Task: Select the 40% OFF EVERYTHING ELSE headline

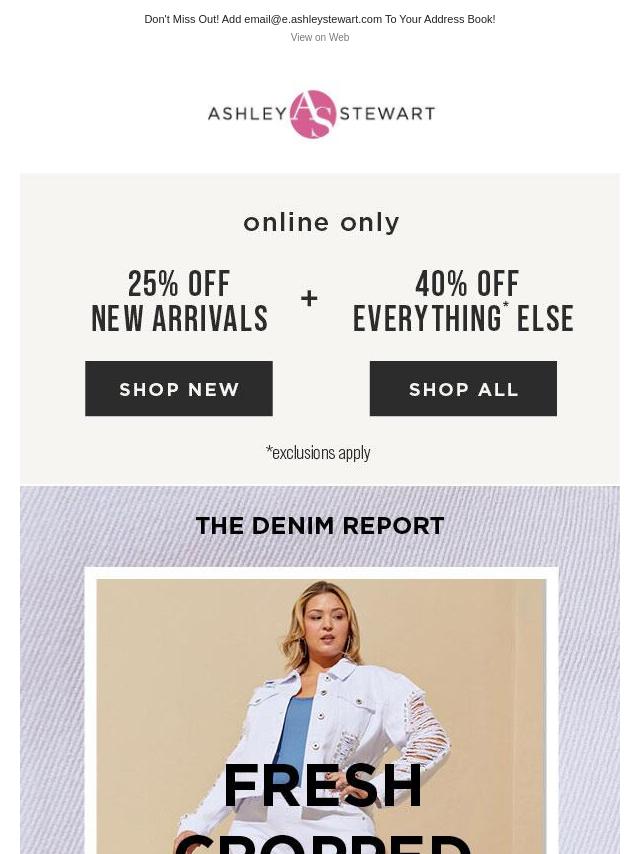Action: point(463,301)
